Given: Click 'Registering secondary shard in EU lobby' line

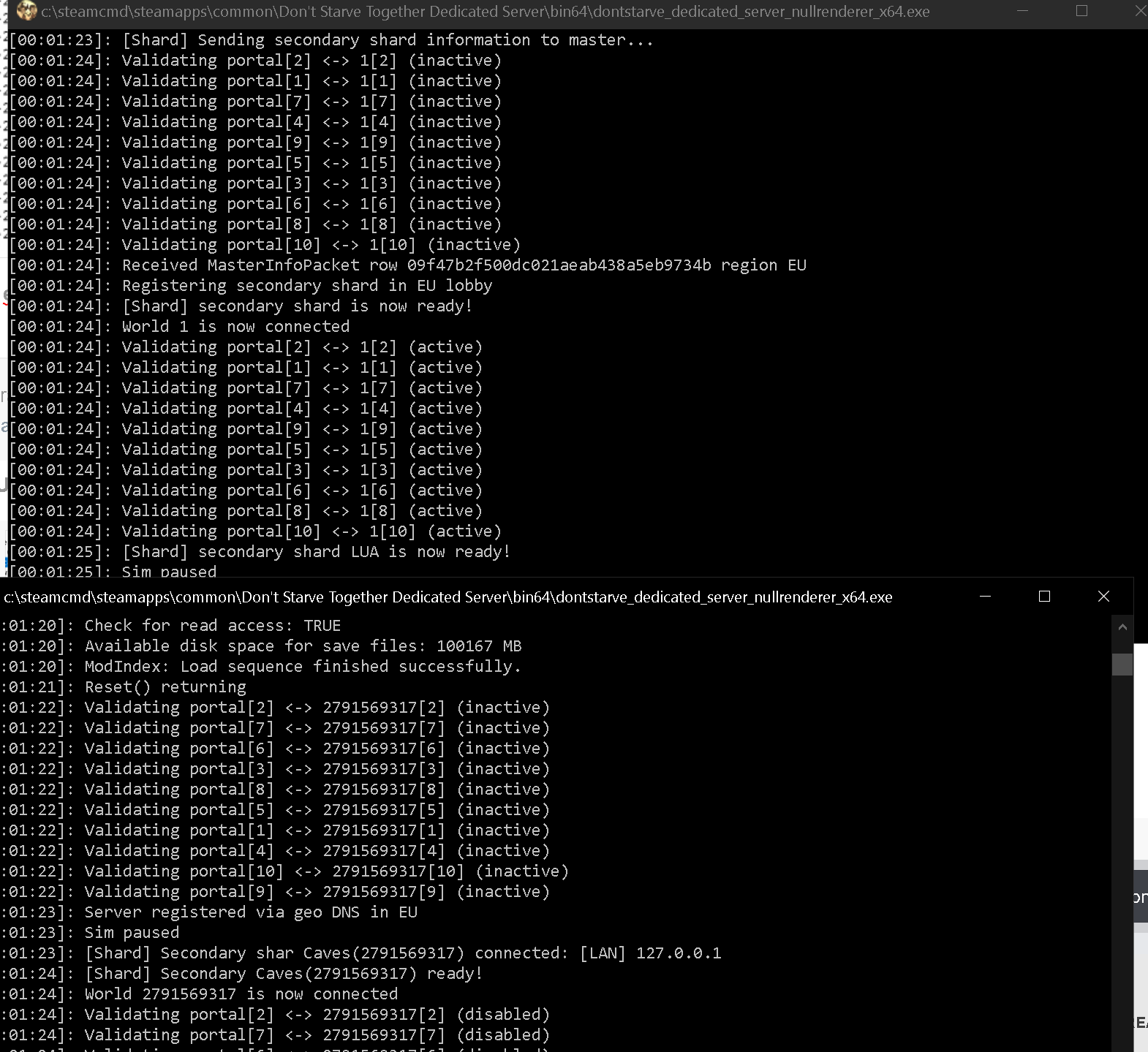Looking at the screenshot, I should (251, 286).
